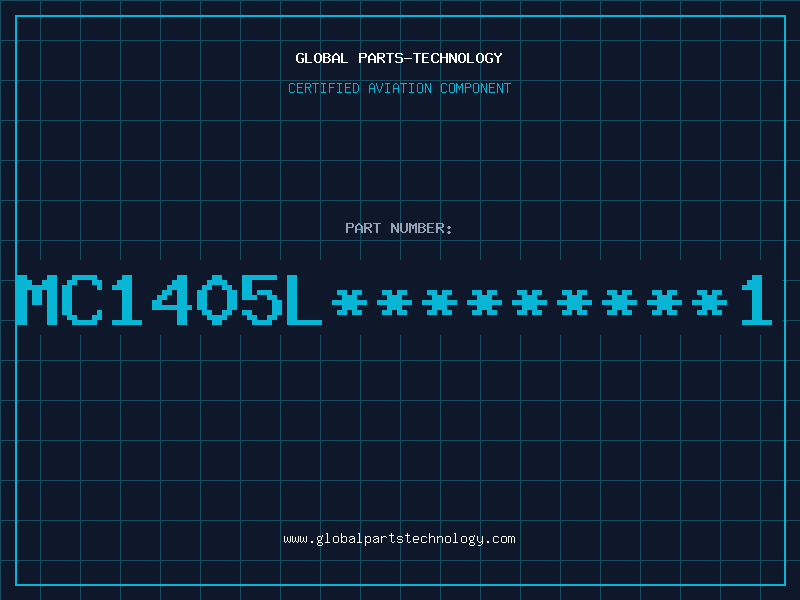Click the digit 4 in MC1405L

click(x=172, y=300)
